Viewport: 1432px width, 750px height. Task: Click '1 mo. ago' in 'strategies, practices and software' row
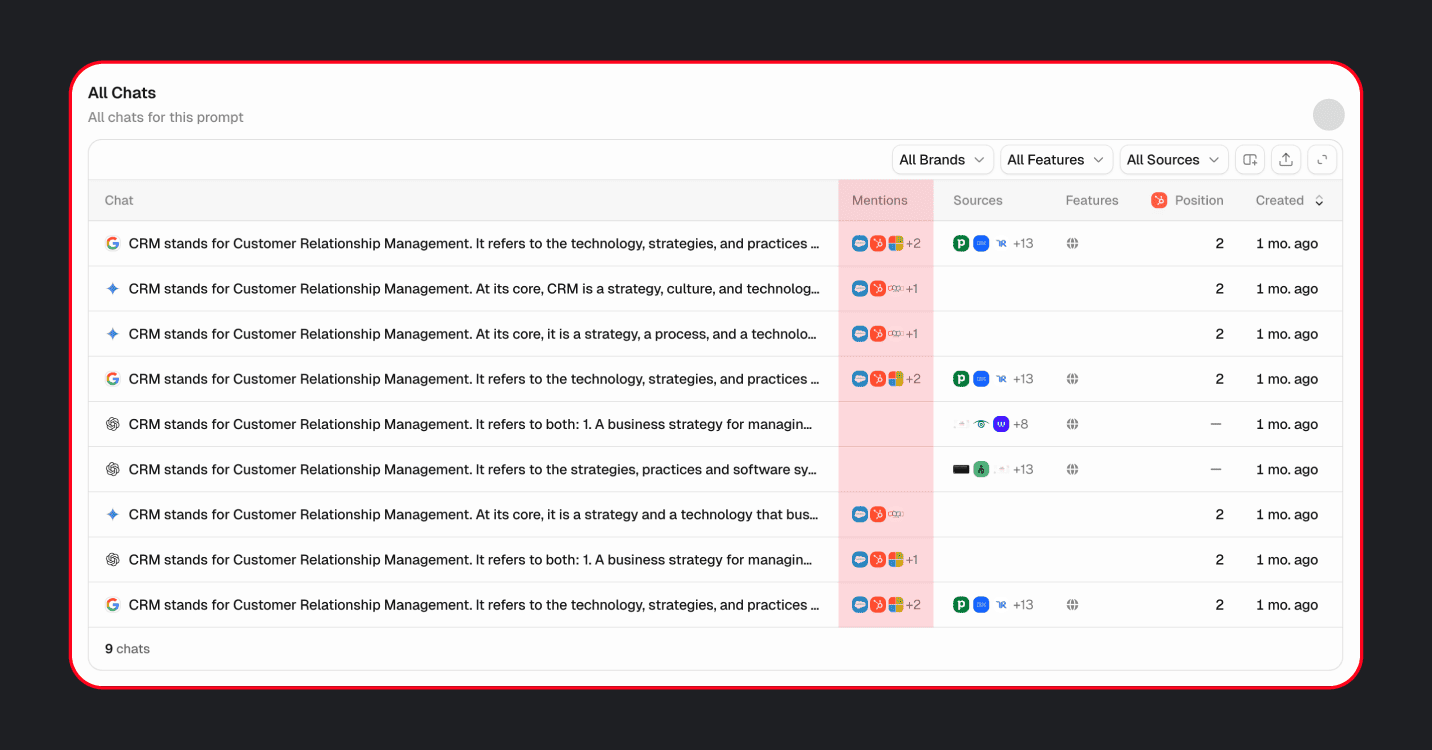coord(1287,469)
